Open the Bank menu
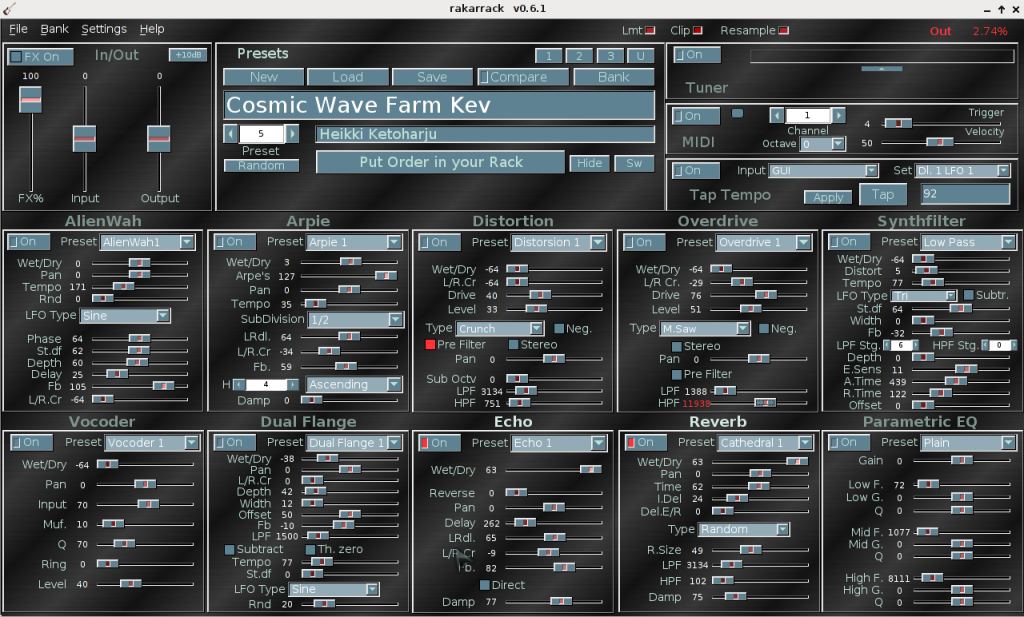This screenshot has height=617, width=1024. pyautogui.click(x=54, y=29)
